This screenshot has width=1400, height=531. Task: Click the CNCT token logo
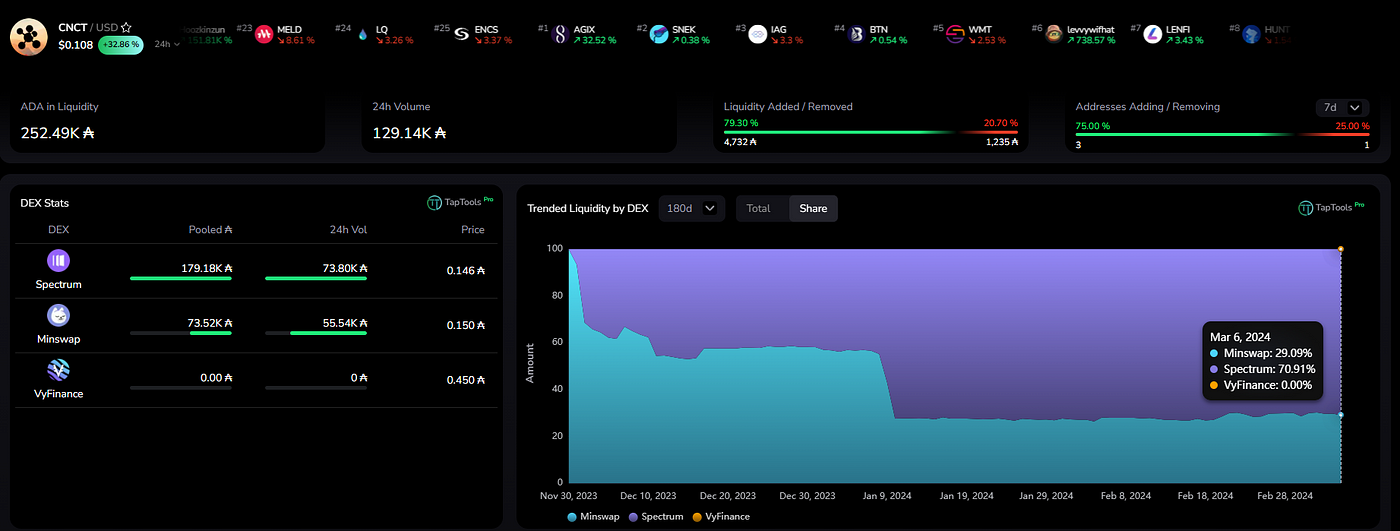point(30,37)
